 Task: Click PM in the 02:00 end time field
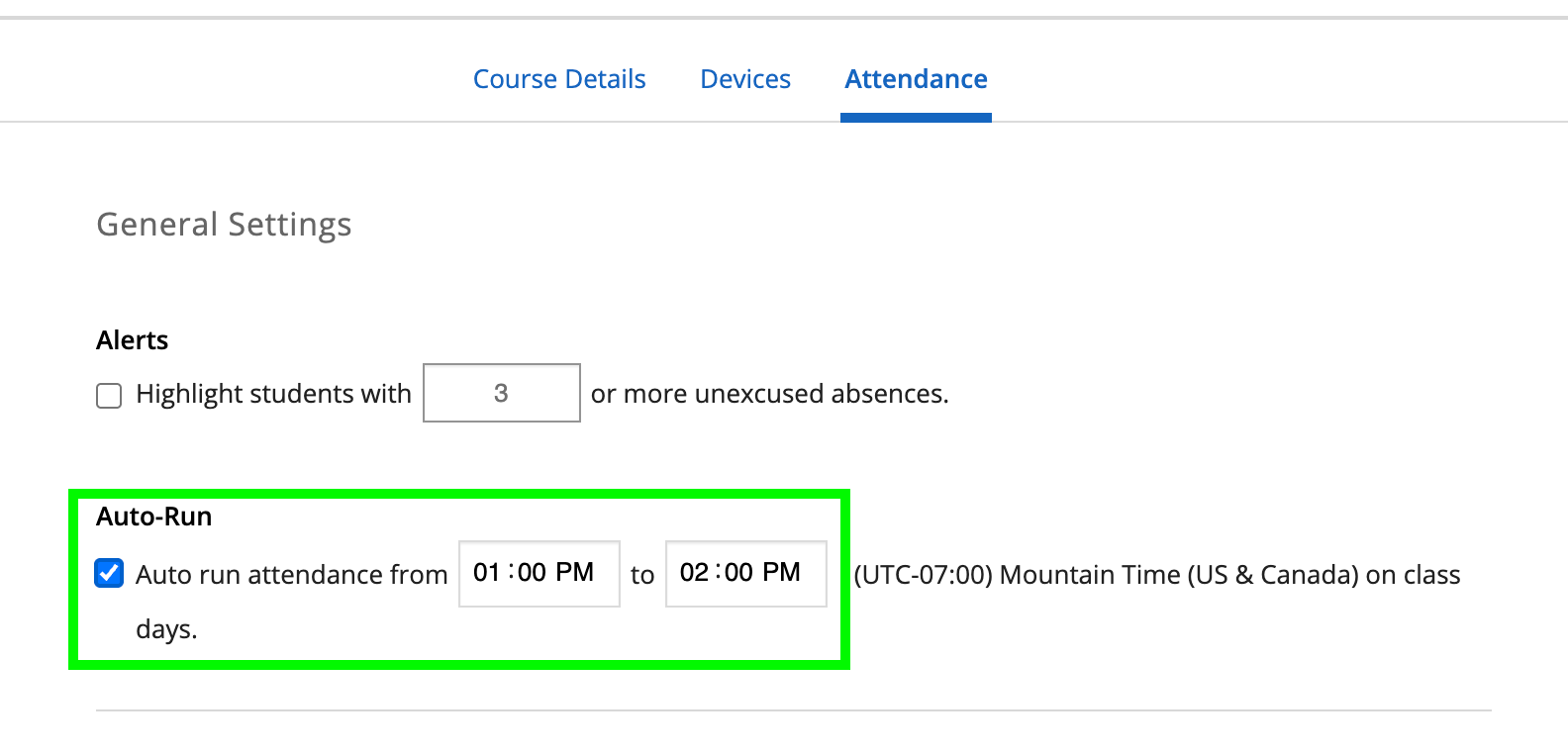[x=781, y=573]
